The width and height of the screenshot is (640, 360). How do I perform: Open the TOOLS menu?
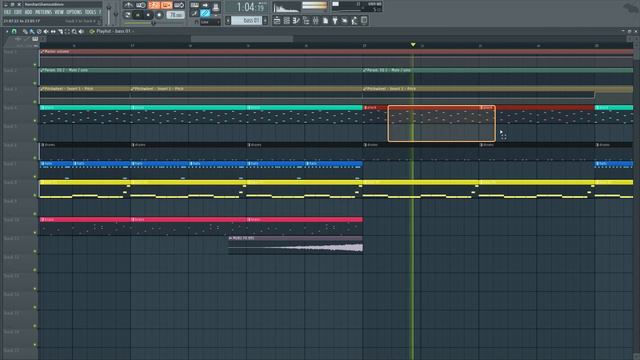click(x=91, y=12)
